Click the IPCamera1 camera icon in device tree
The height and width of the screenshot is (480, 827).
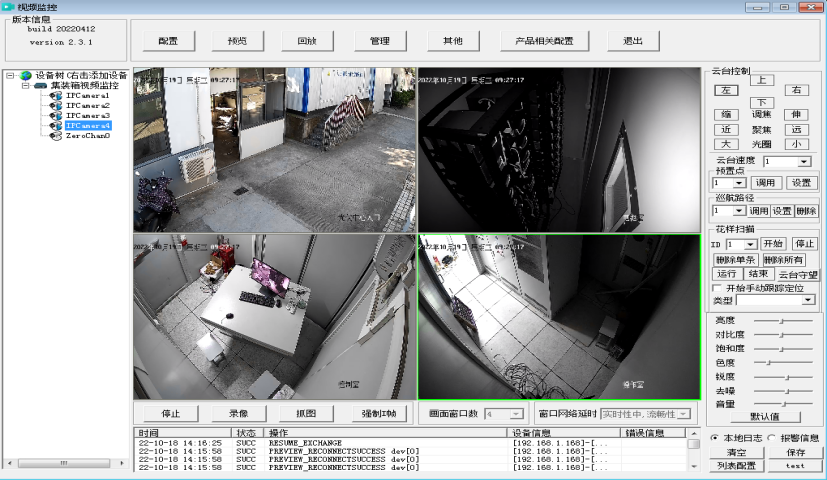pyautogui.click(x=56, y=96)
